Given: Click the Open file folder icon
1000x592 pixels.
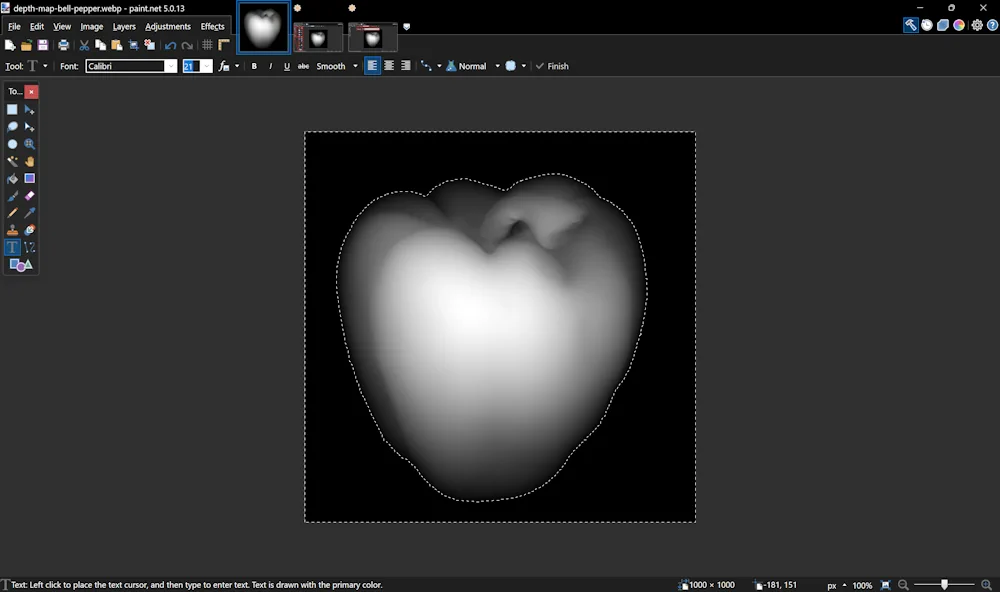Looking at the screenshot, I should pyautogui.click(x=26, y=45).
